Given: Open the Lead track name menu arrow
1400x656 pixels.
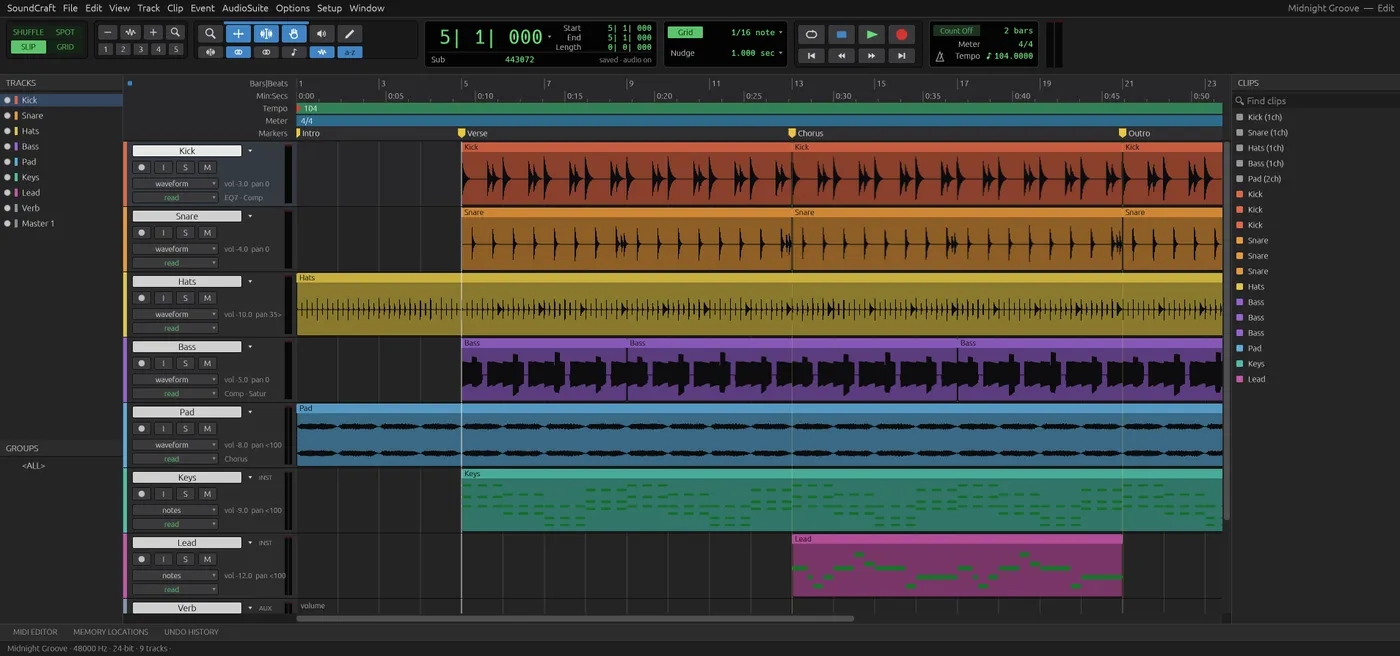Looking at the screenshot, I should coord(250,543).
